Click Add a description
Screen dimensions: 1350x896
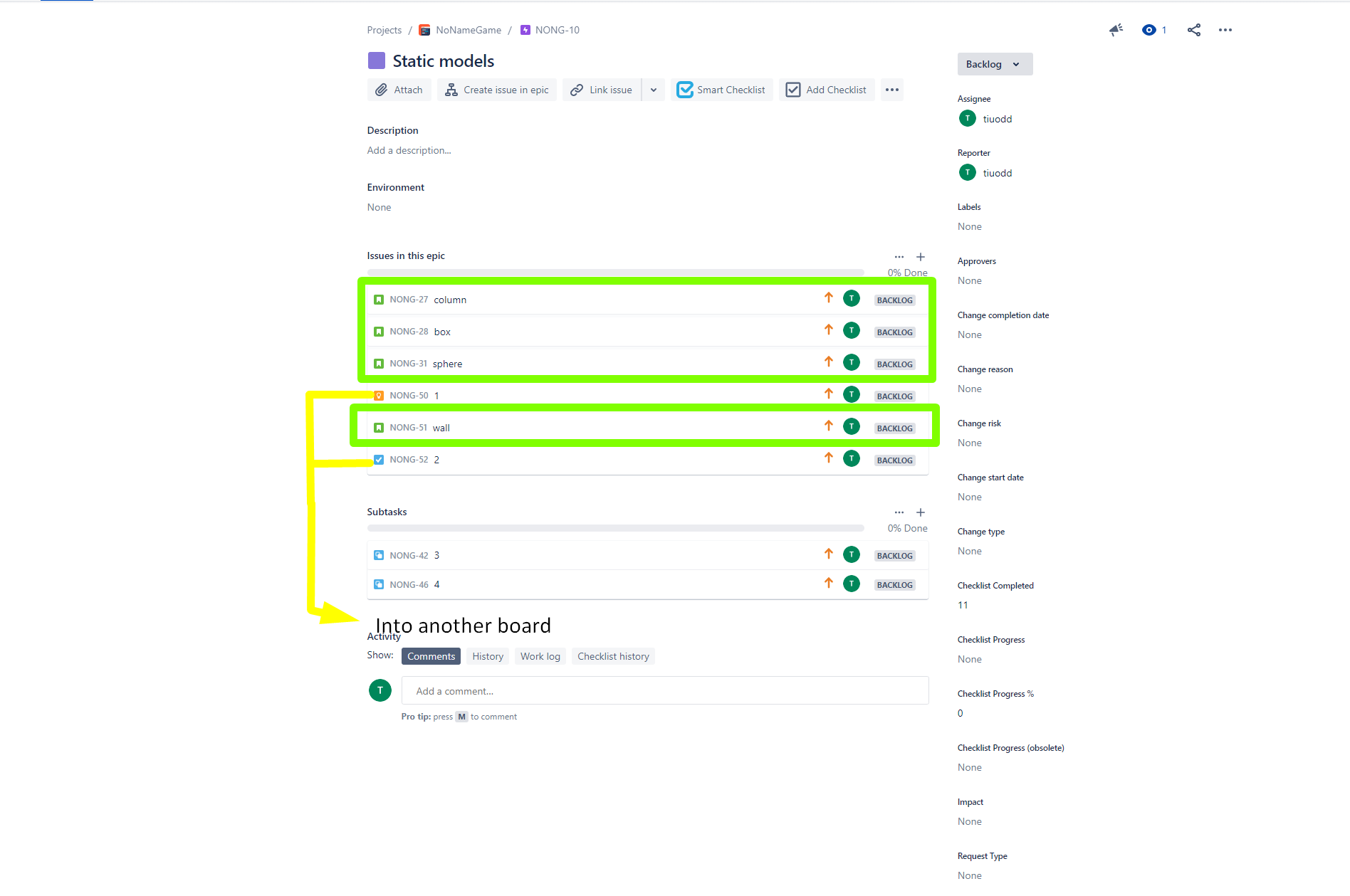coord(409,150)
